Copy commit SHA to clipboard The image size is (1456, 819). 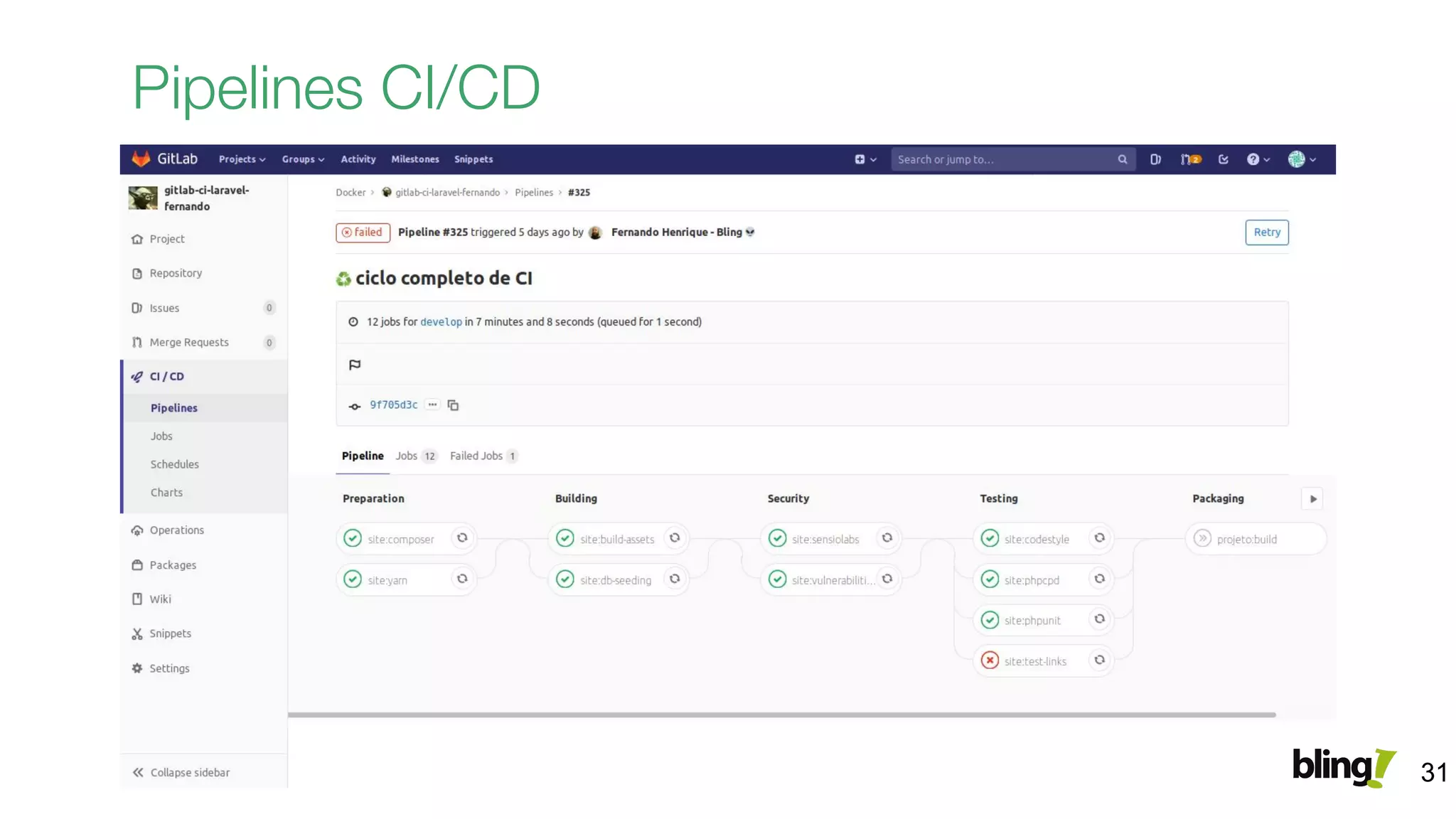pyautogui.click(x=453, y=405)
